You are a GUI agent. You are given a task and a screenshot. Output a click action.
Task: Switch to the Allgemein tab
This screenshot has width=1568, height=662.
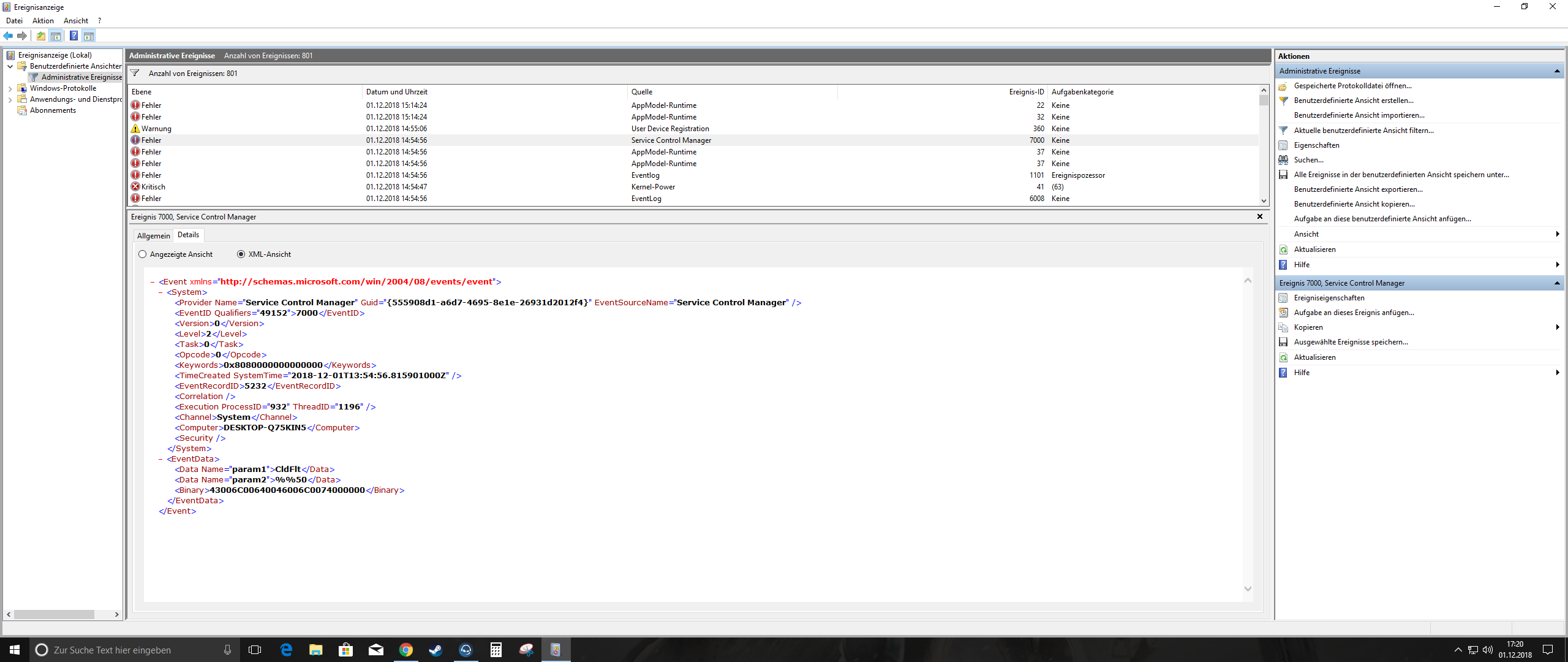coord(153,236)
